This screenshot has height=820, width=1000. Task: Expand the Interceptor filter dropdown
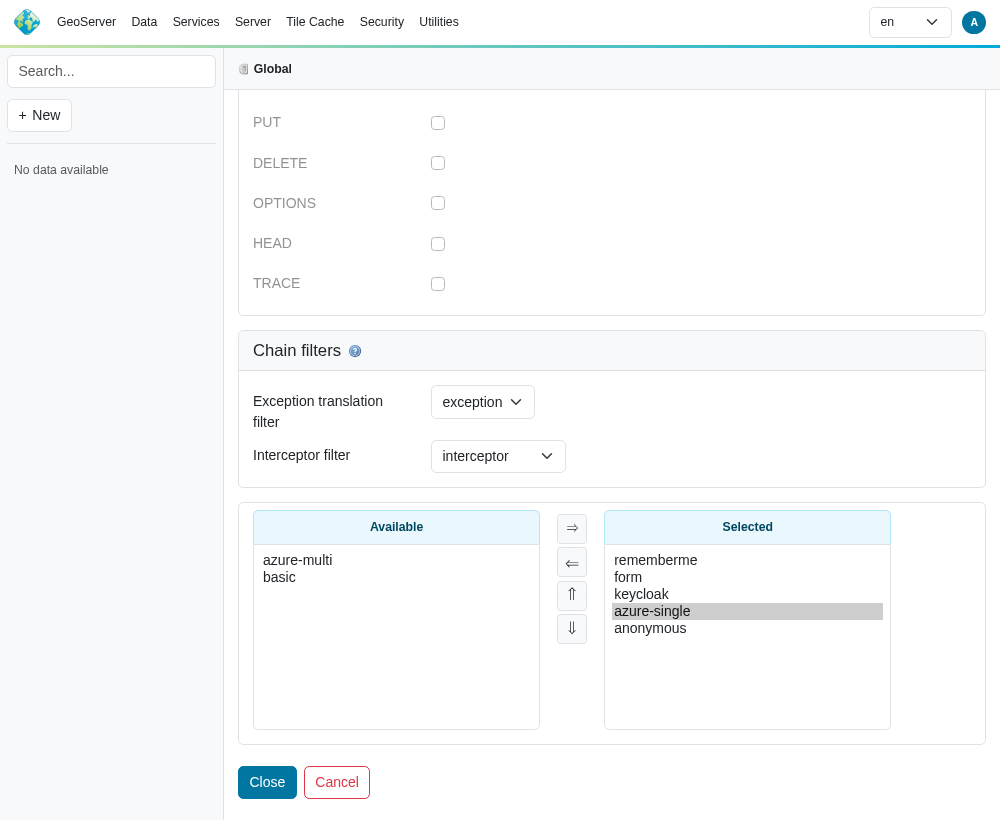tap(498, 457)
